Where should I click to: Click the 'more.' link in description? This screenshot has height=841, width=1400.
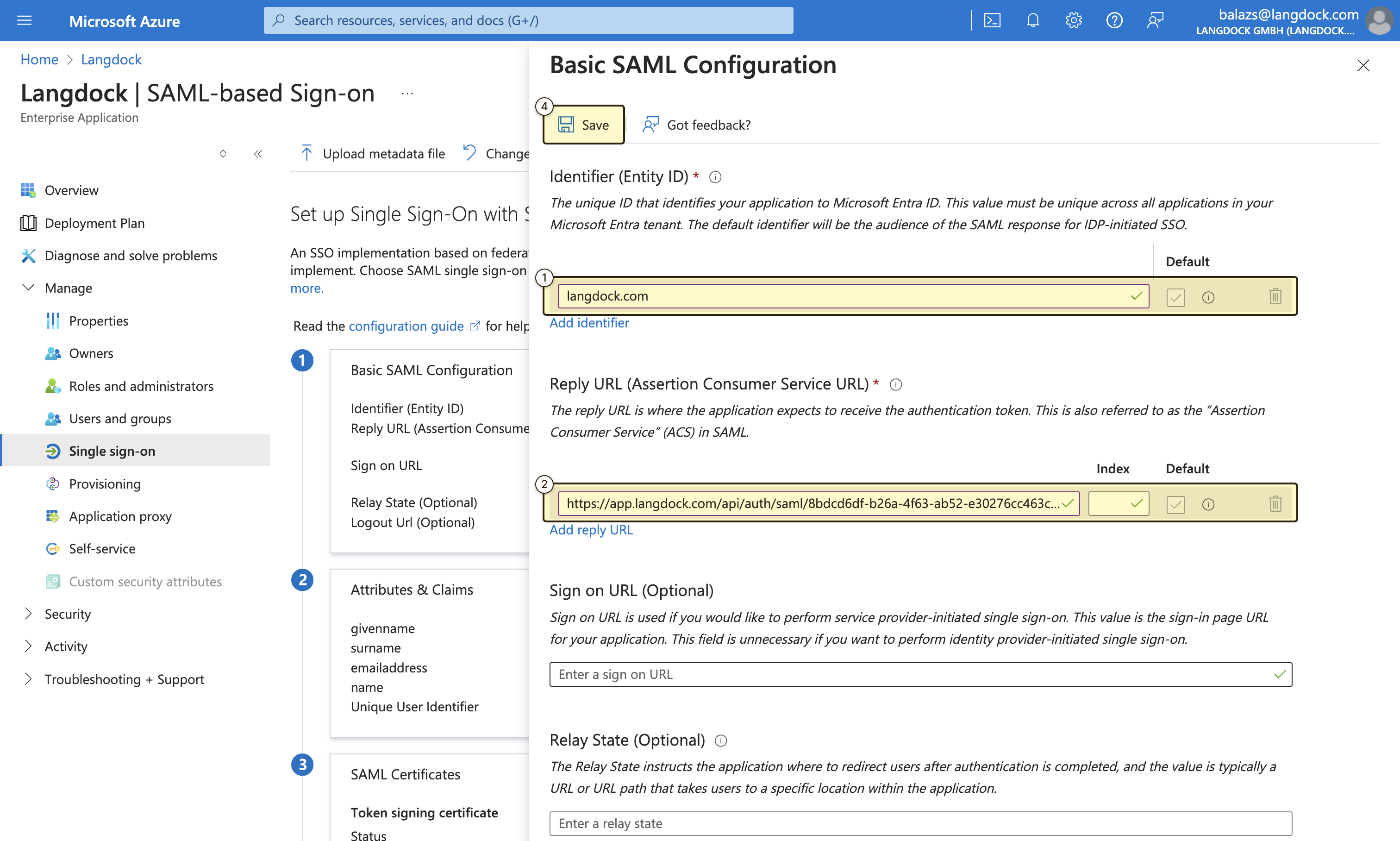306,289
